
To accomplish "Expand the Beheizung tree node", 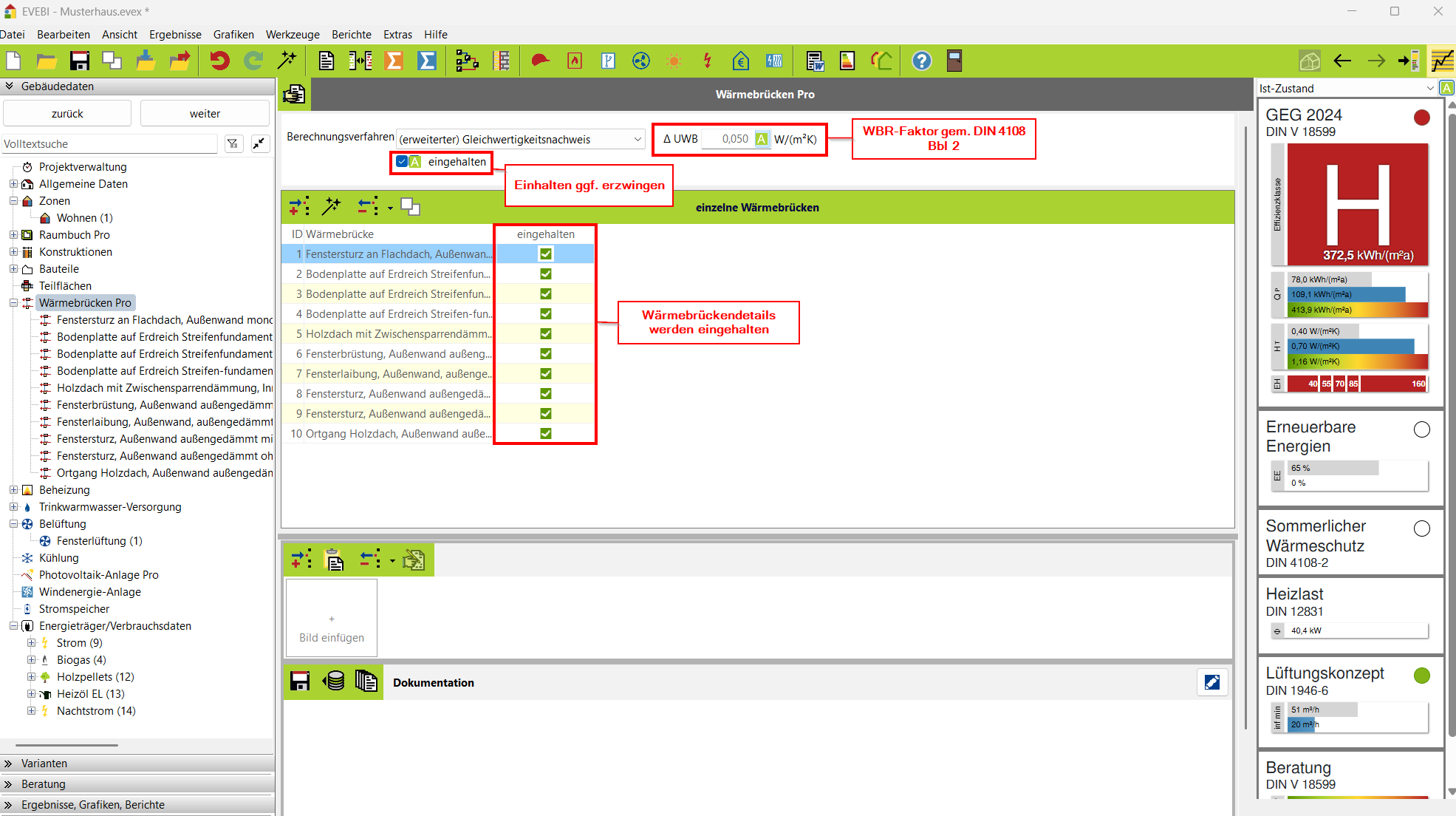I will [x=13, y=490].
